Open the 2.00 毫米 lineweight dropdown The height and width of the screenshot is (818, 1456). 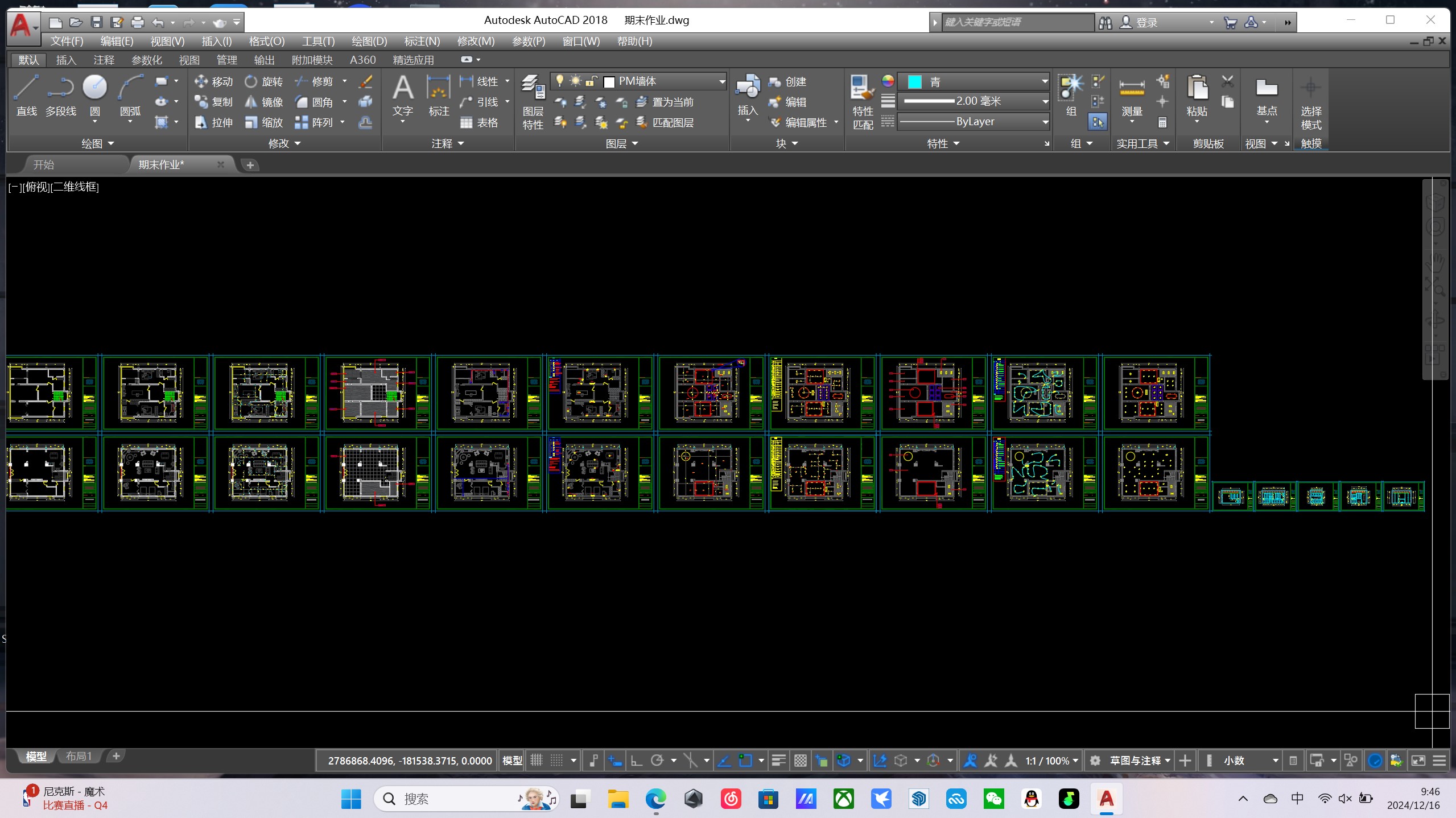point(1045,101)
